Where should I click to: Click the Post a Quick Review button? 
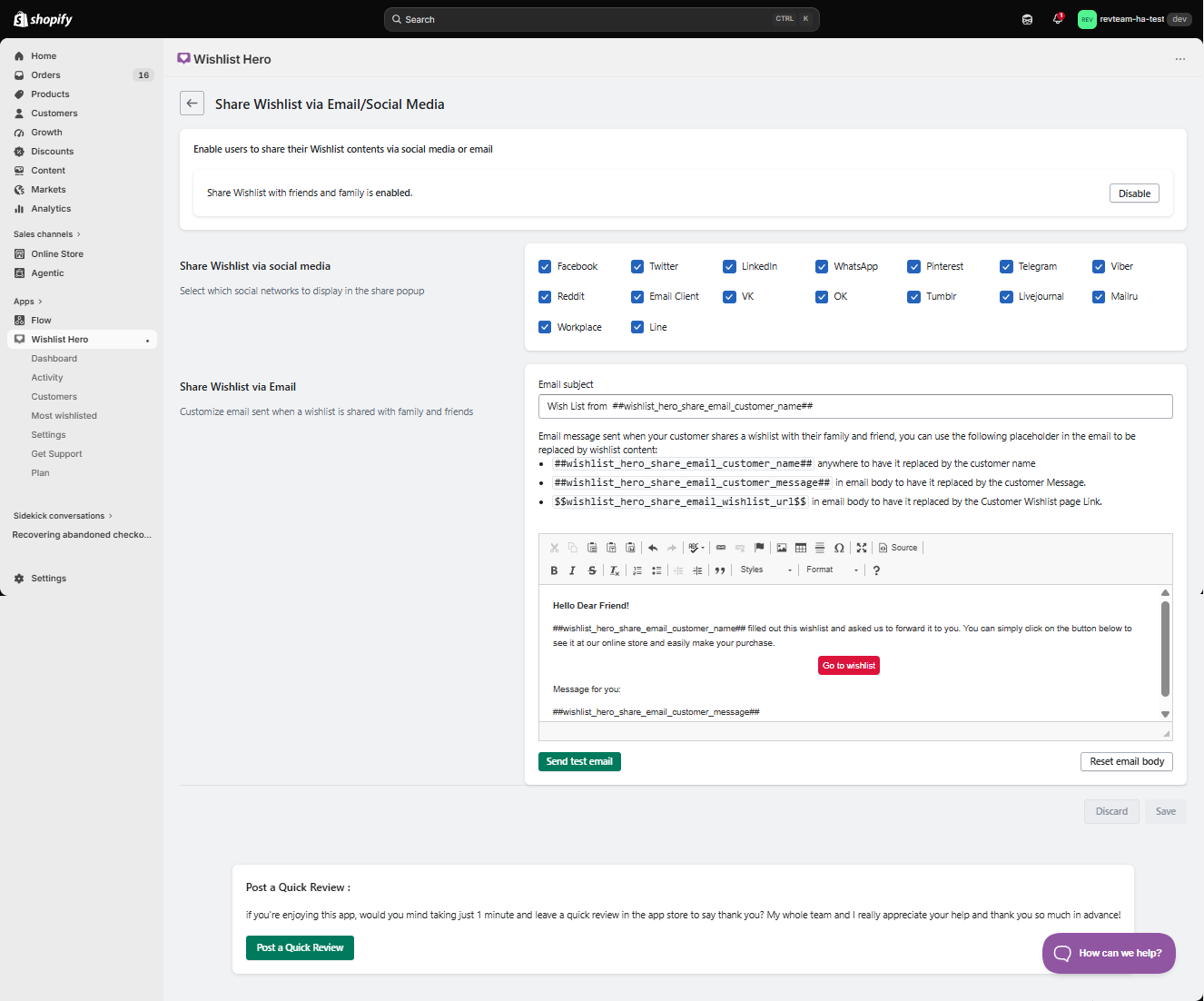tap(300, 947)
